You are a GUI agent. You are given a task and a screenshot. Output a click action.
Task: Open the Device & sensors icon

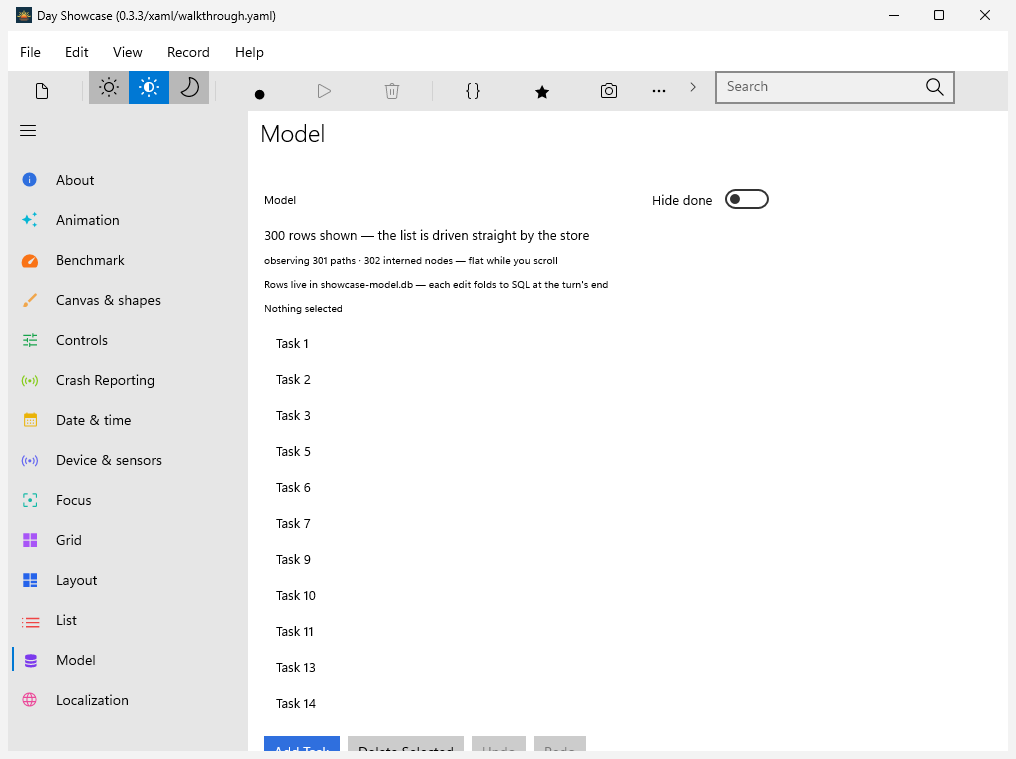(30, 460)
